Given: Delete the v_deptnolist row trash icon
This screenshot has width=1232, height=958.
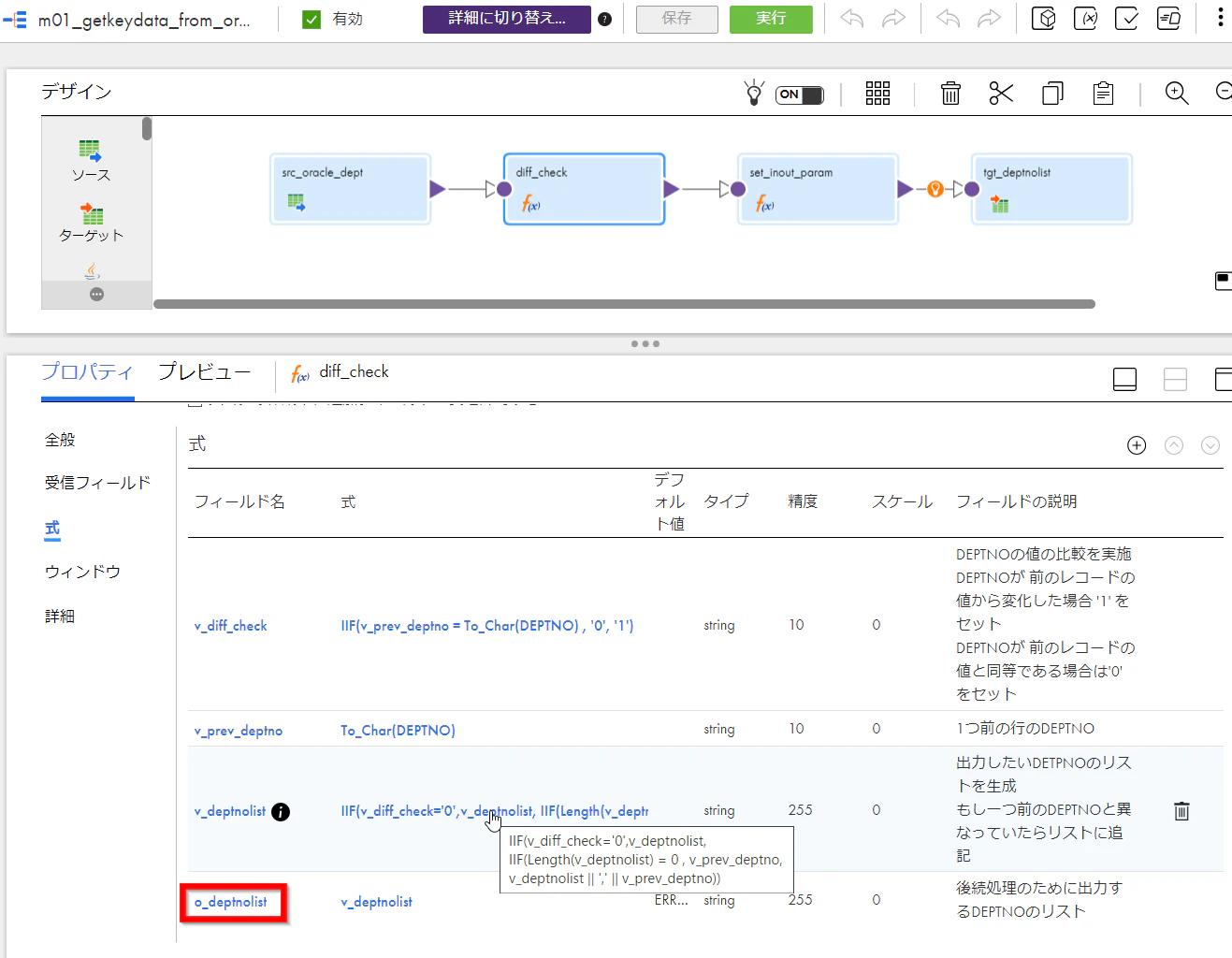Looking at the screenshot, I should [x=1181, y=811].
